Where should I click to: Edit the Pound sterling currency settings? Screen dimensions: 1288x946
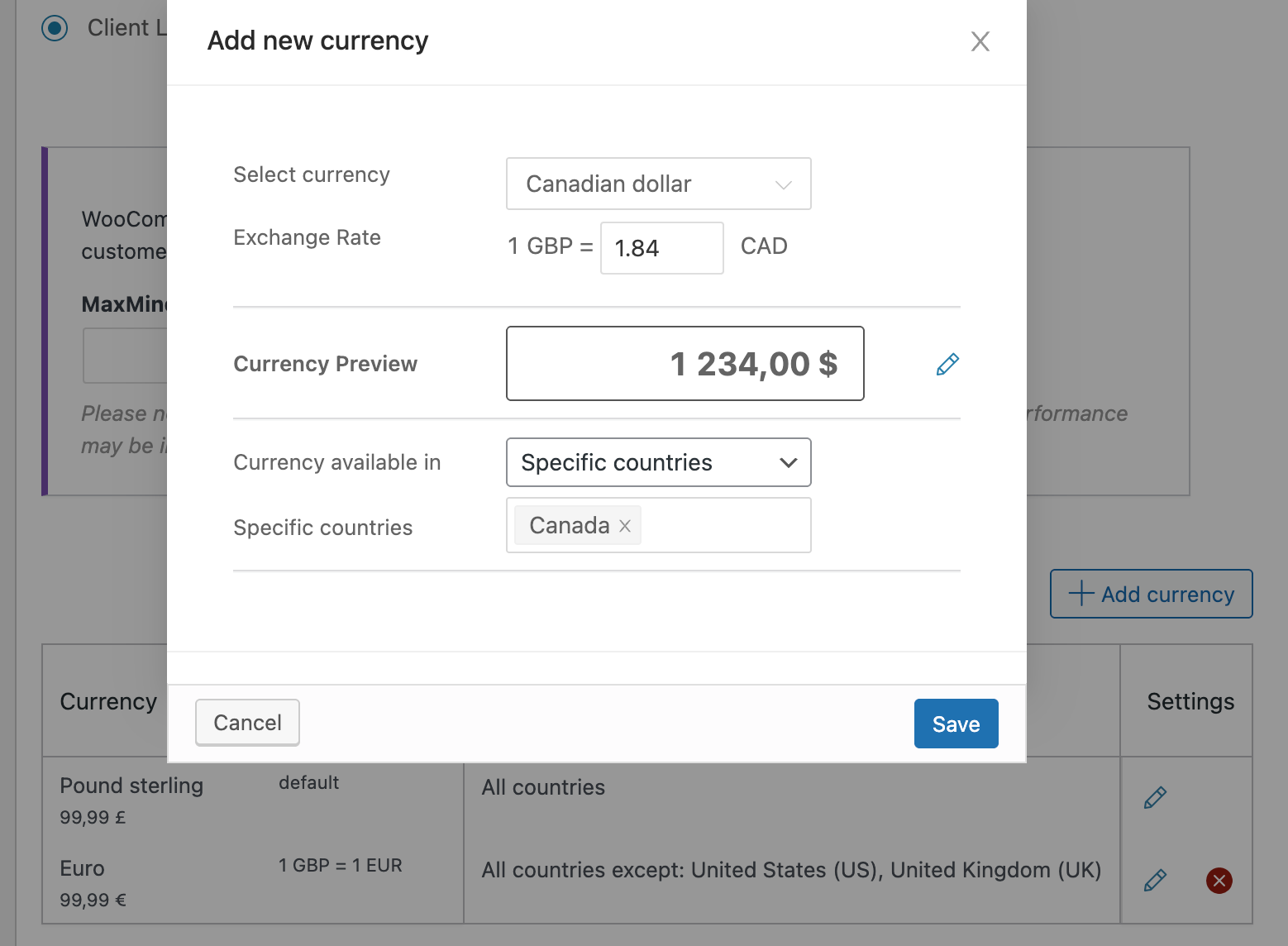1155,797
